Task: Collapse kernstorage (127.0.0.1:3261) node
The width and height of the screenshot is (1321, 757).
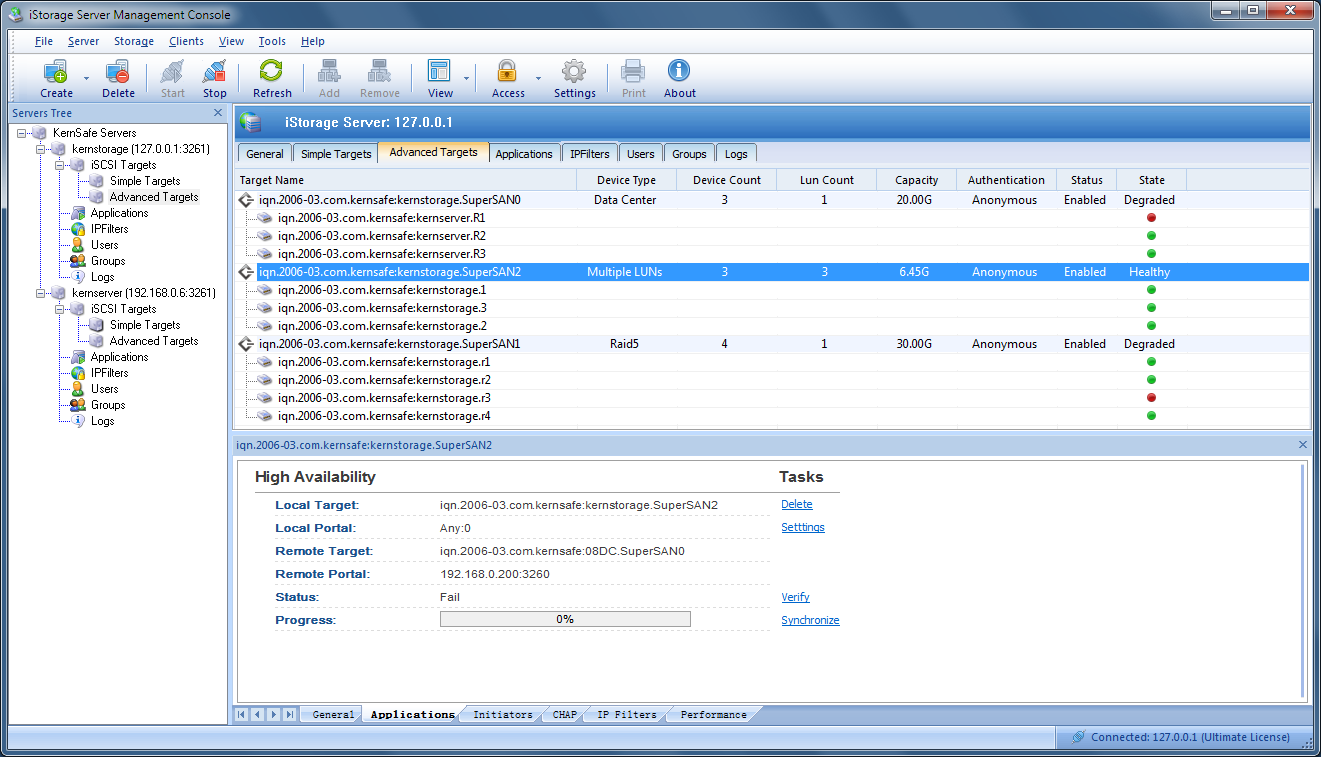Action: pyautogui.click(x=40, y=149)
